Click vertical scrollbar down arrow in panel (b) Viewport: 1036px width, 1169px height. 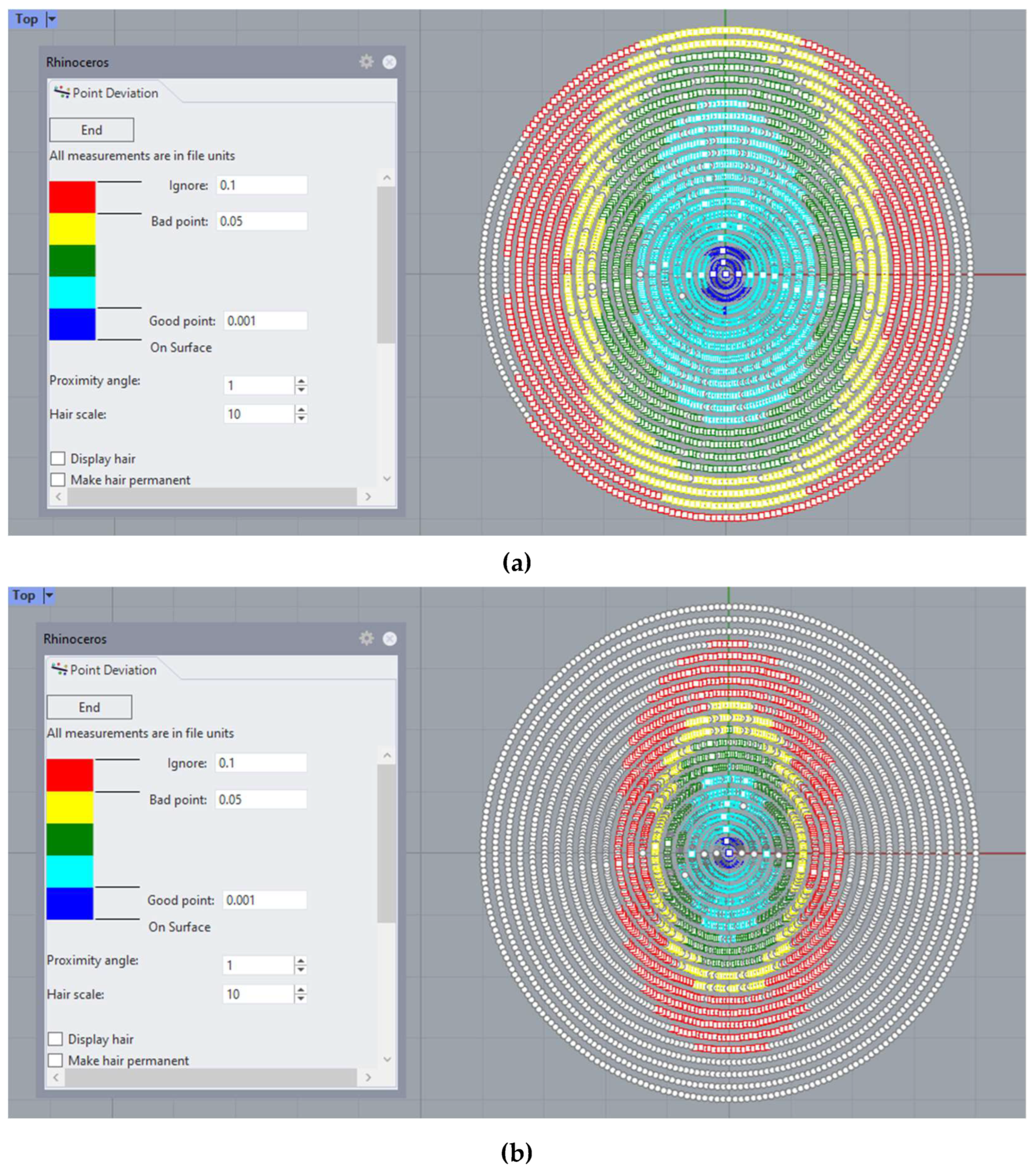[x=387, y=1059]
